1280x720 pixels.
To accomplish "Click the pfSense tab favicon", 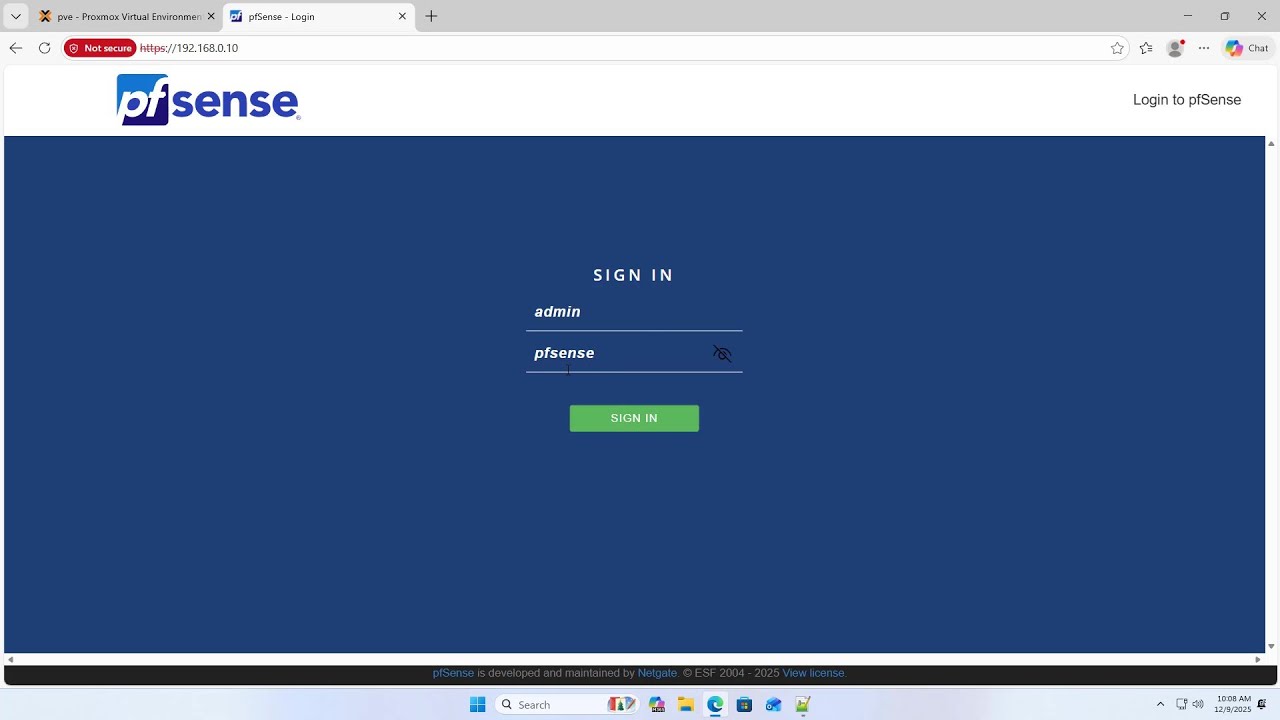I will pyautogui.click(x=236, y=16).
